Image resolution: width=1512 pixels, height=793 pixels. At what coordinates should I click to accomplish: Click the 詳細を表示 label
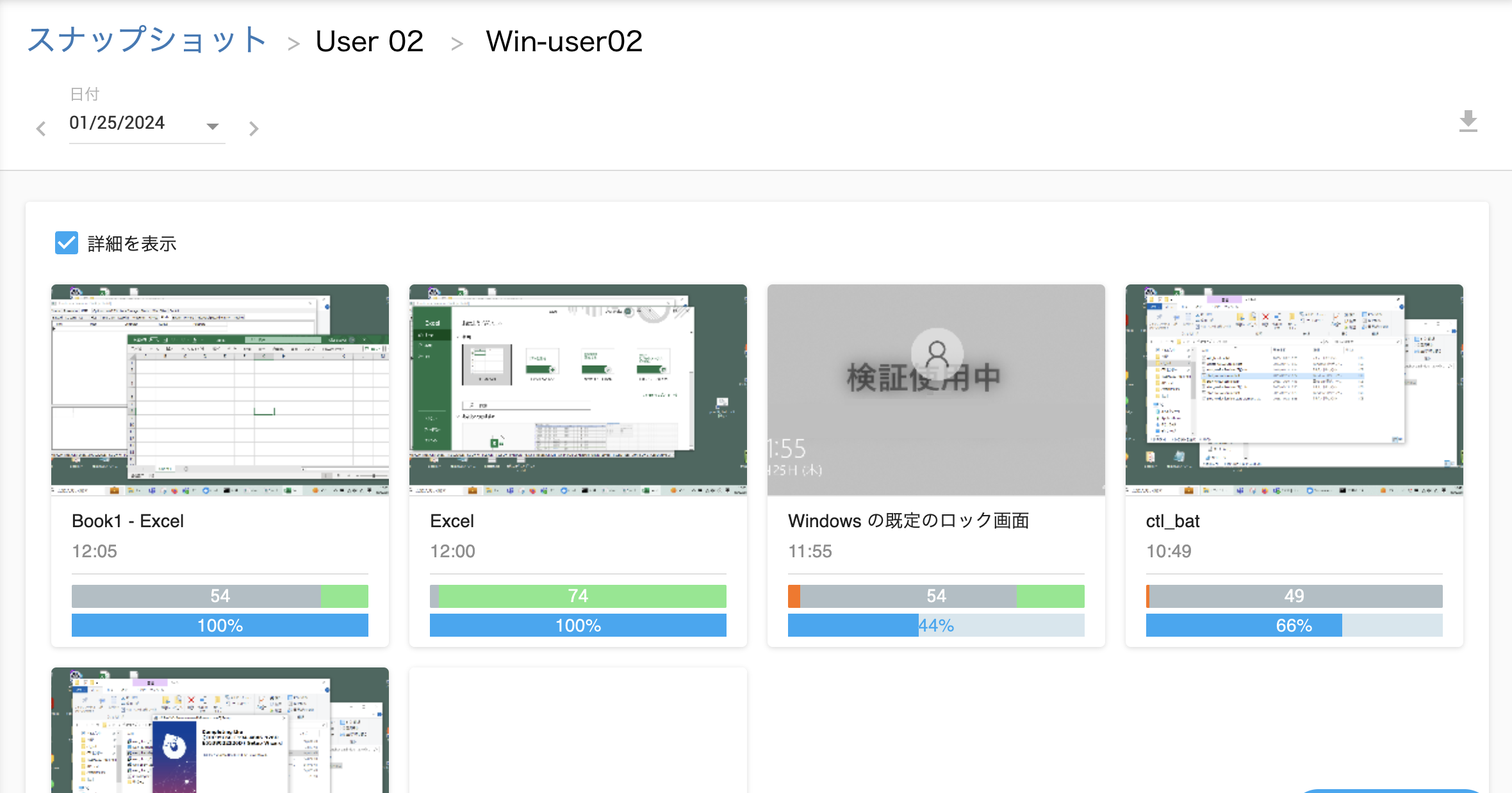click(x=132, y=244)
